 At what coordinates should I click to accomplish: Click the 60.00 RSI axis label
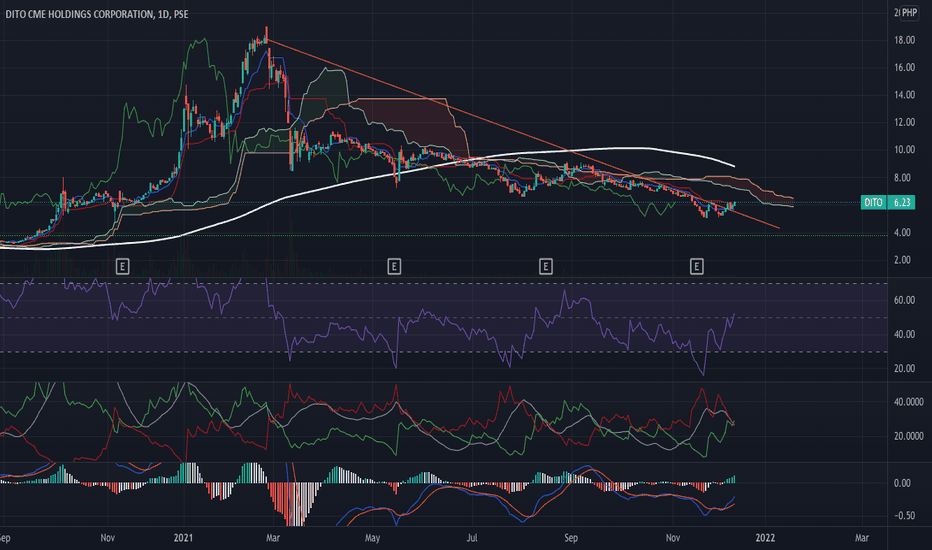(x=904, y=300)
